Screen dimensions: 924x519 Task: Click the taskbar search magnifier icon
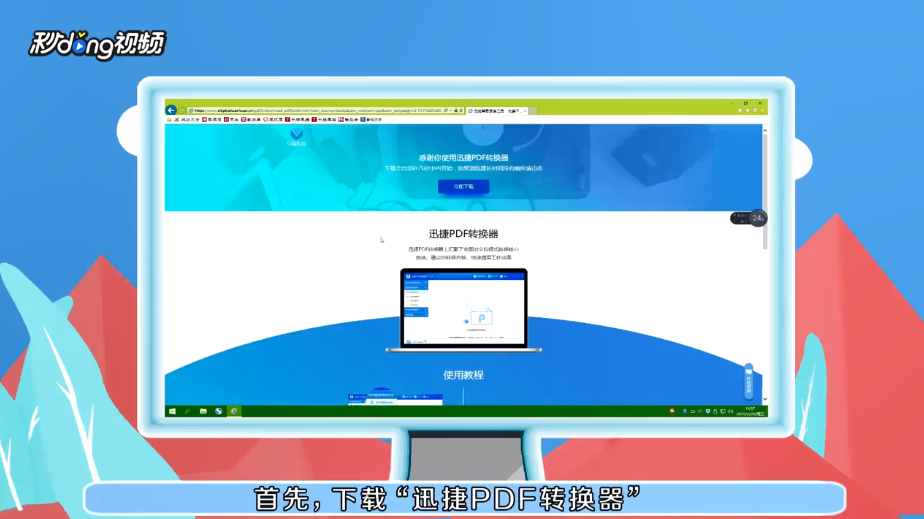tap(187, 411)
